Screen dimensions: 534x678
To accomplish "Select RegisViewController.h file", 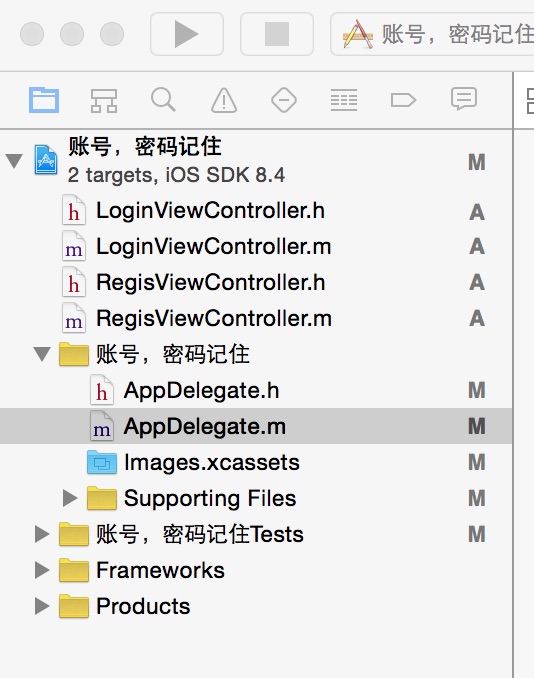I will (256, 283).
